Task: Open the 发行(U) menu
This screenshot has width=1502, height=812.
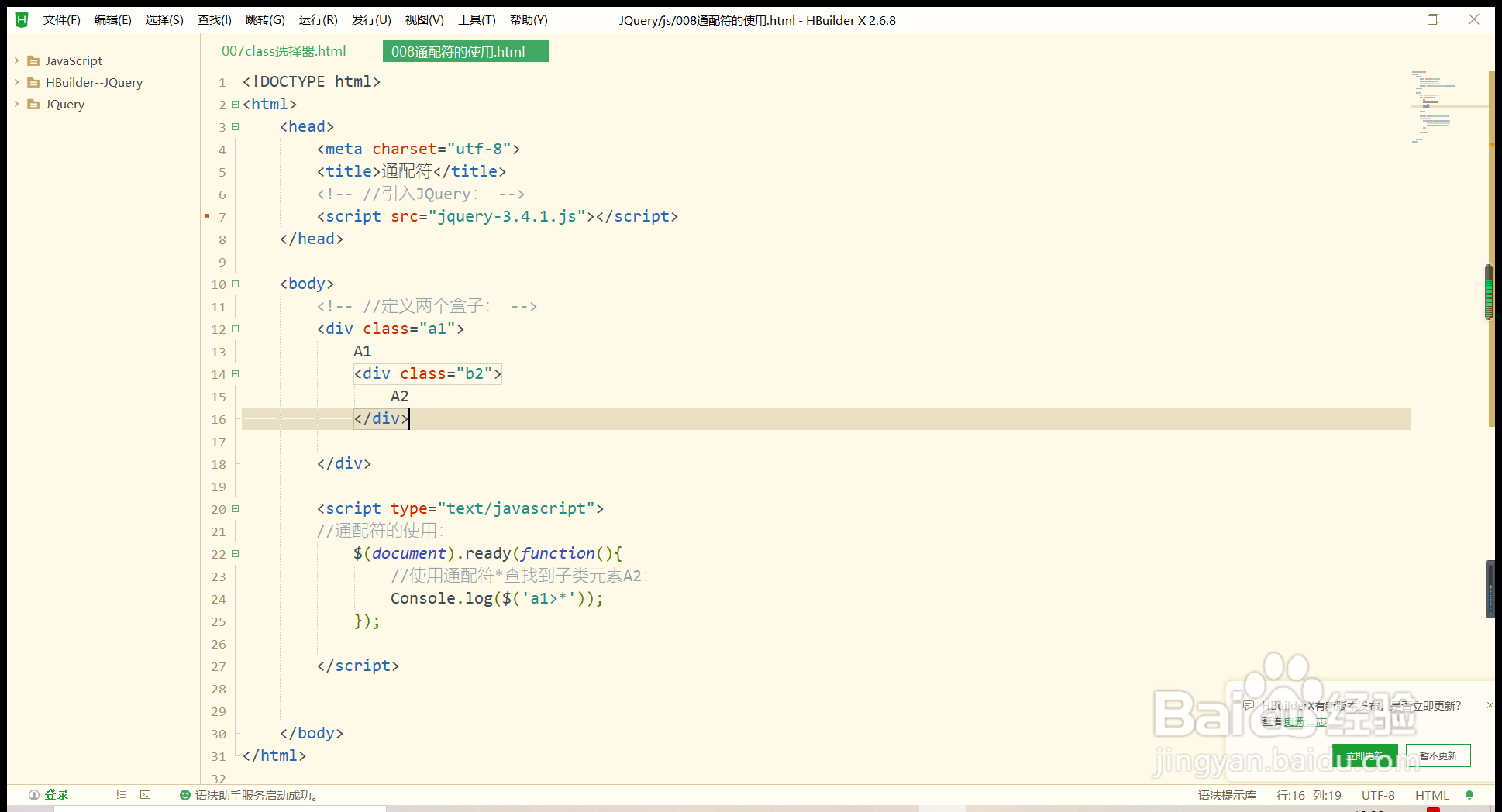Action: [371, 20]
